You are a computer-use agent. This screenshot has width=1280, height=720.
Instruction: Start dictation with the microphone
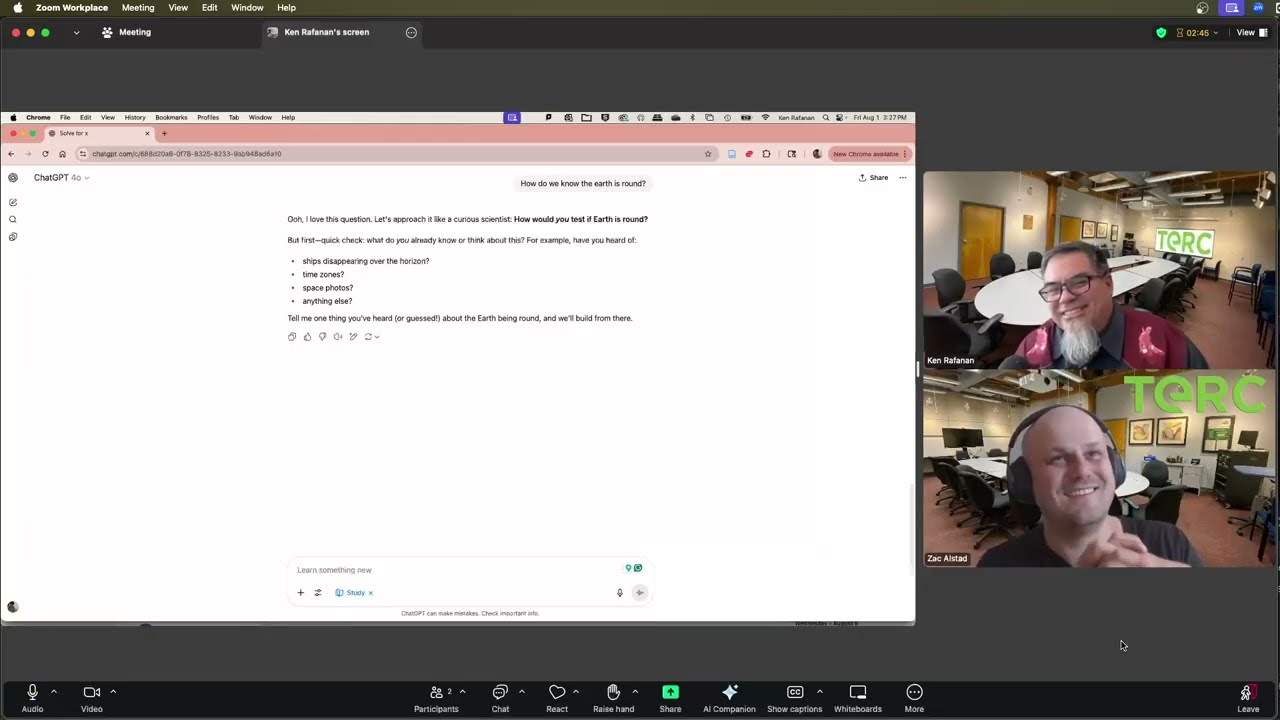tap(620, 593)
